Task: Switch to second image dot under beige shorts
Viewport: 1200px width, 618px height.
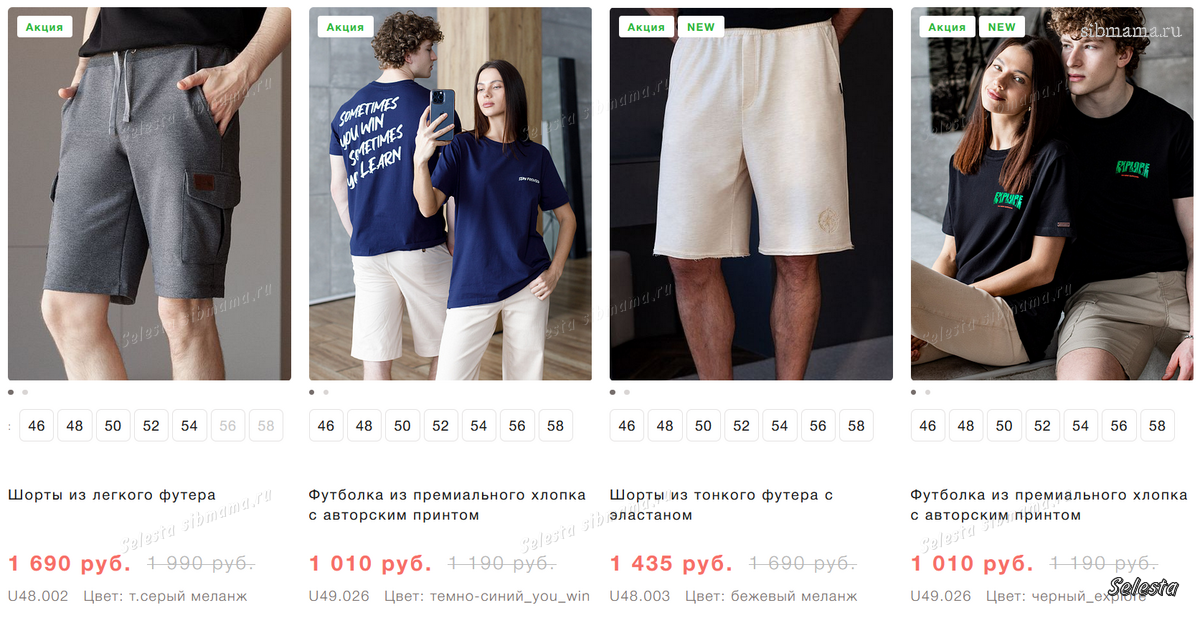Action: coord(627,392)
